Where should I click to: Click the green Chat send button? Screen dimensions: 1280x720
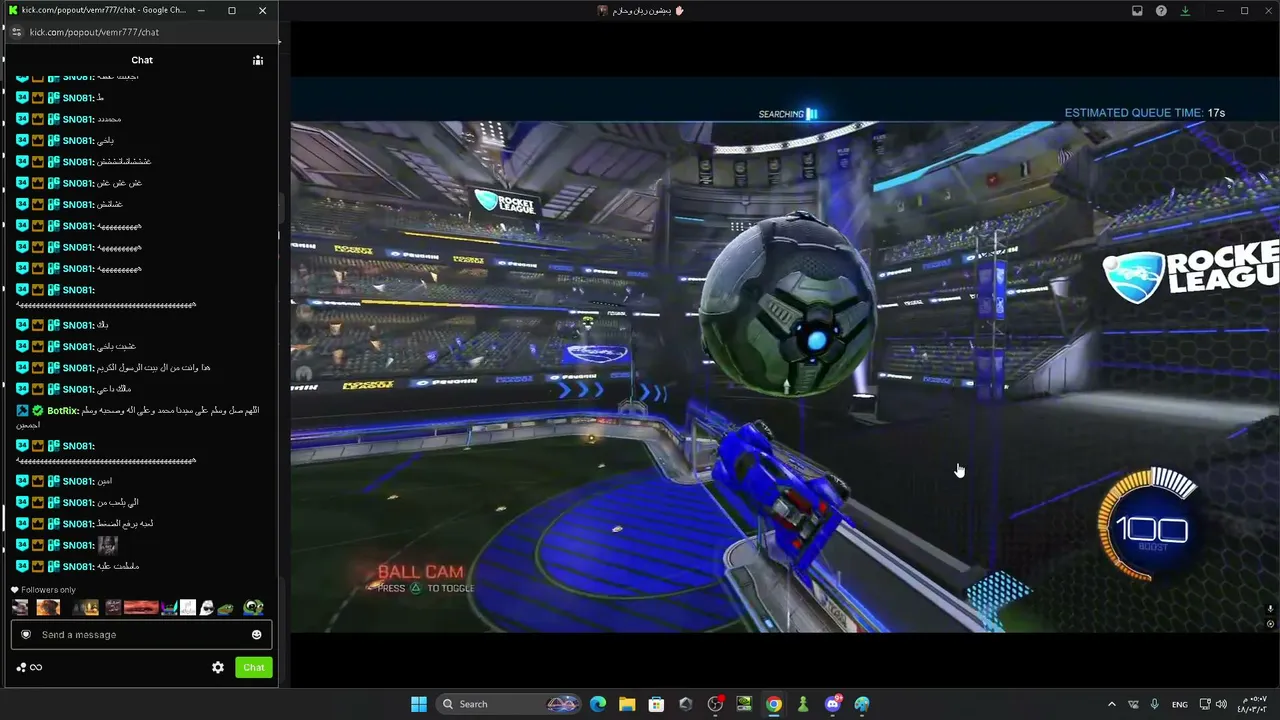click(x=254, y=667)
